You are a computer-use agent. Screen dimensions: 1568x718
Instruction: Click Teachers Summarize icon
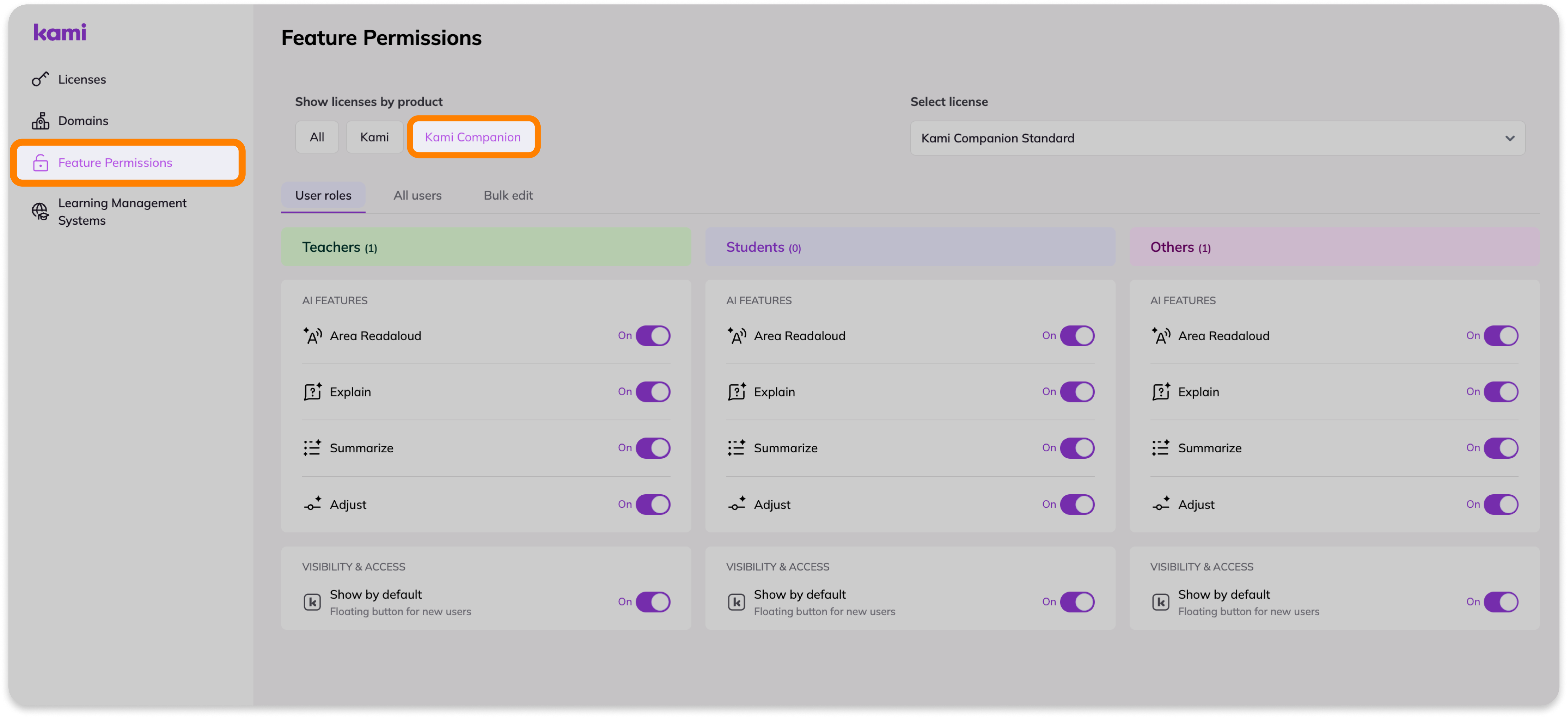312,448
